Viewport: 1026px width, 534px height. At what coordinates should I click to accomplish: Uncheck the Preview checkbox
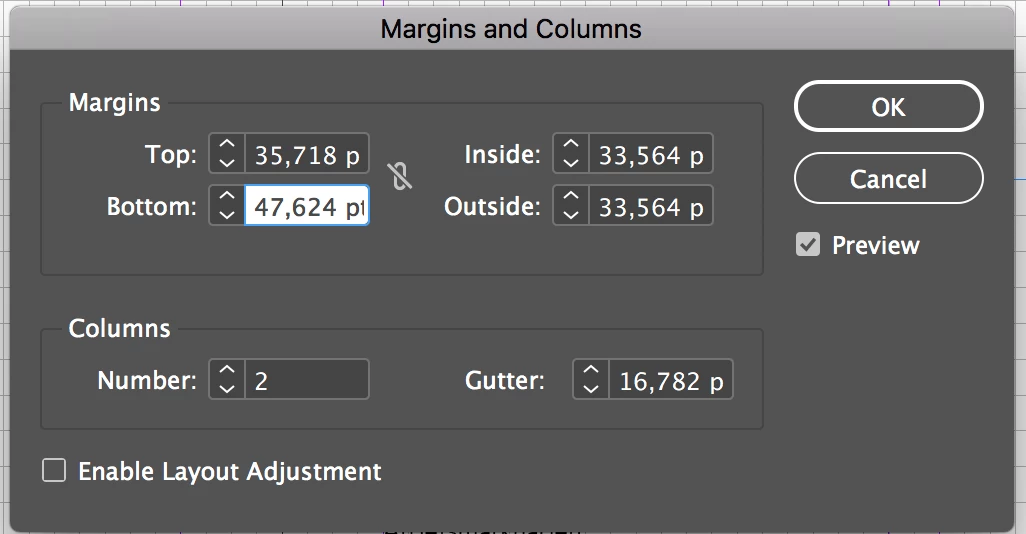(808, 245)
